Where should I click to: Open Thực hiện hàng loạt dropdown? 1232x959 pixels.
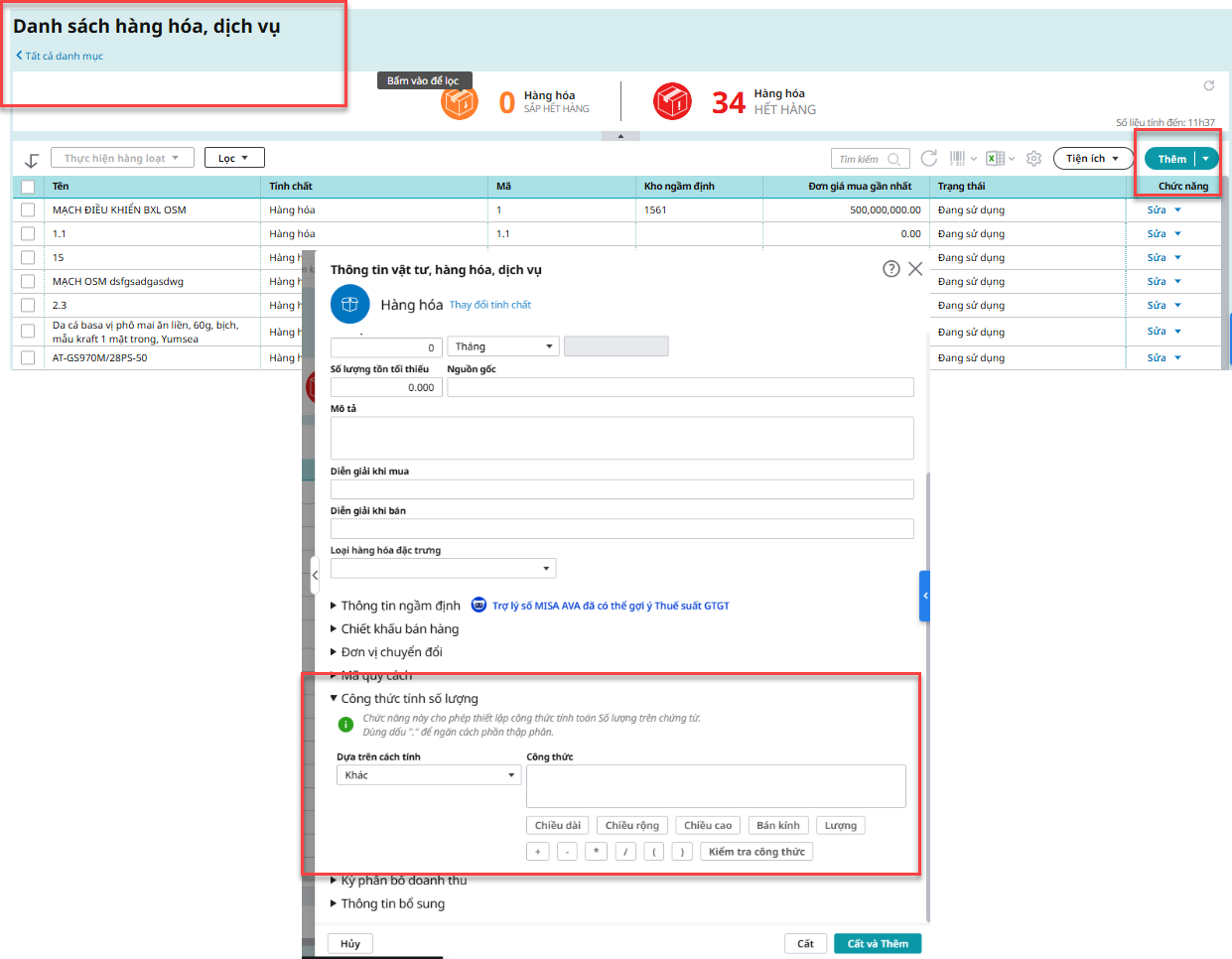[x=122, y=158]
